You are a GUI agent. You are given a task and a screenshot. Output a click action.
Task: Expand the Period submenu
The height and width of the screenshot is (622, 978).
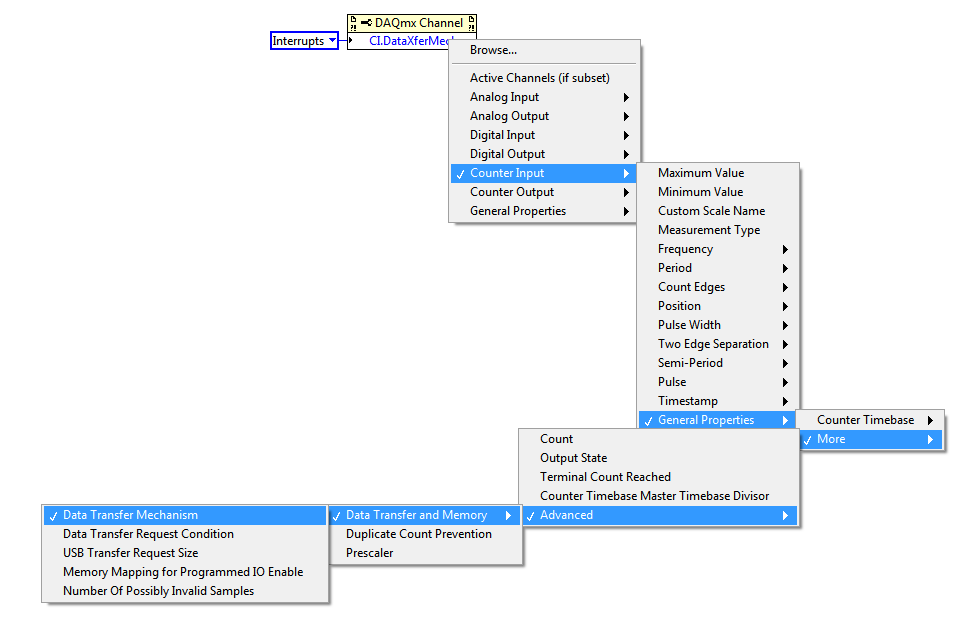click(718, 268)
